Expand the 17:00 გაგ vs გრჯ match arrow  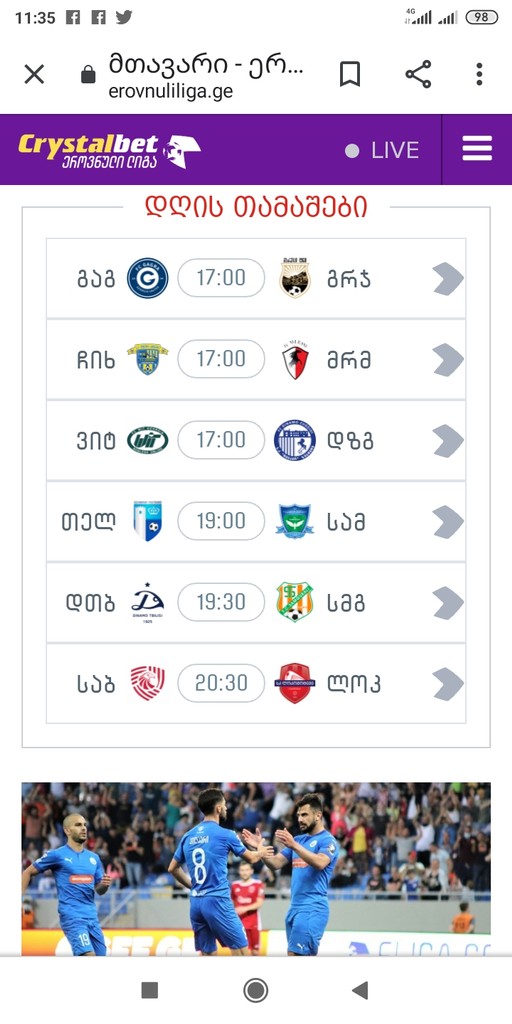click(448, 279)
